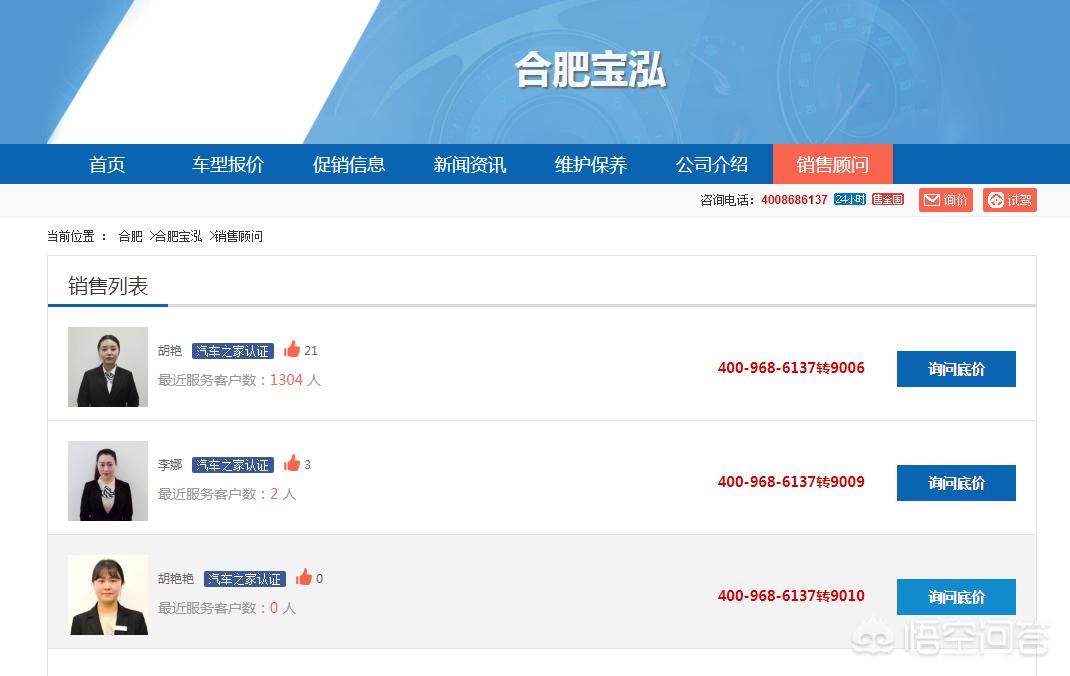
Task: Open 胡艳艳's profile photo
Action: tap(108, 595)
